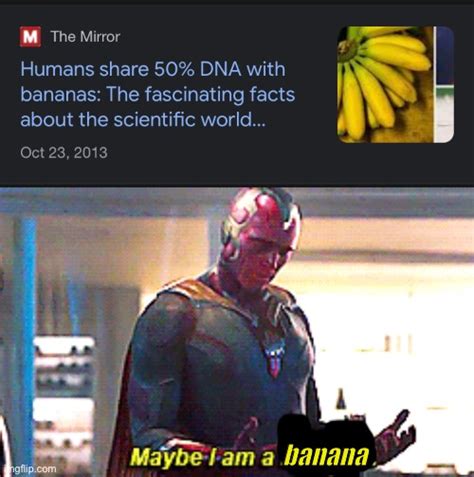This screenshot has height=477, width=474.
Task: Click the black blob behind the "banana" text
Action: coord(325,440)
